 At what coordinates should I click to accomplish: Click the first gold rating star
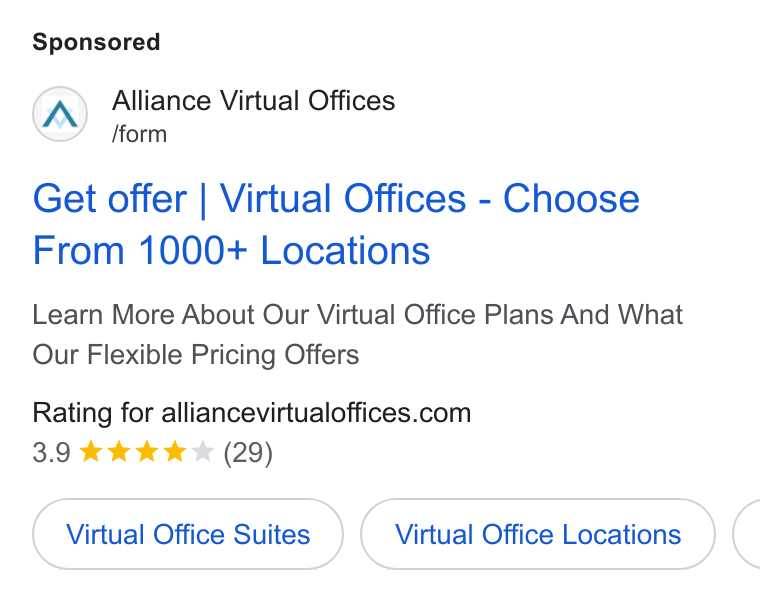91,452
